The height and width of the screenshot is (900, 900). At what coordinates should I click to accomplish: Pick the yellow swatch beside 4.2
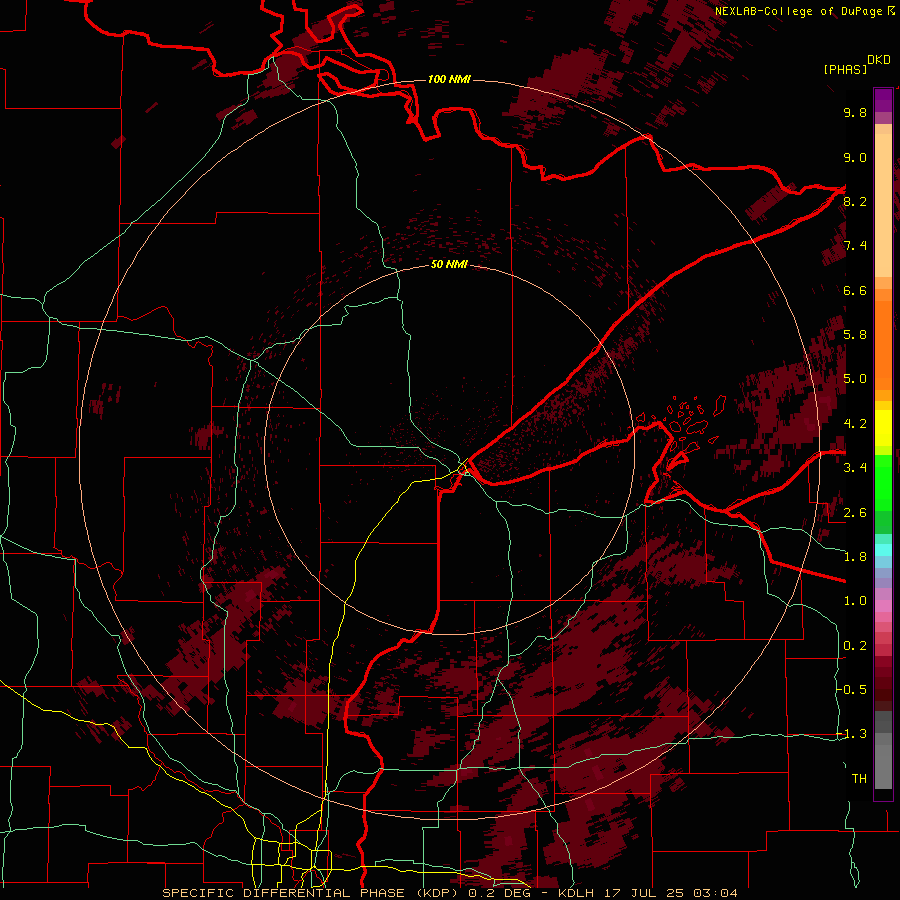click(883, 428)
